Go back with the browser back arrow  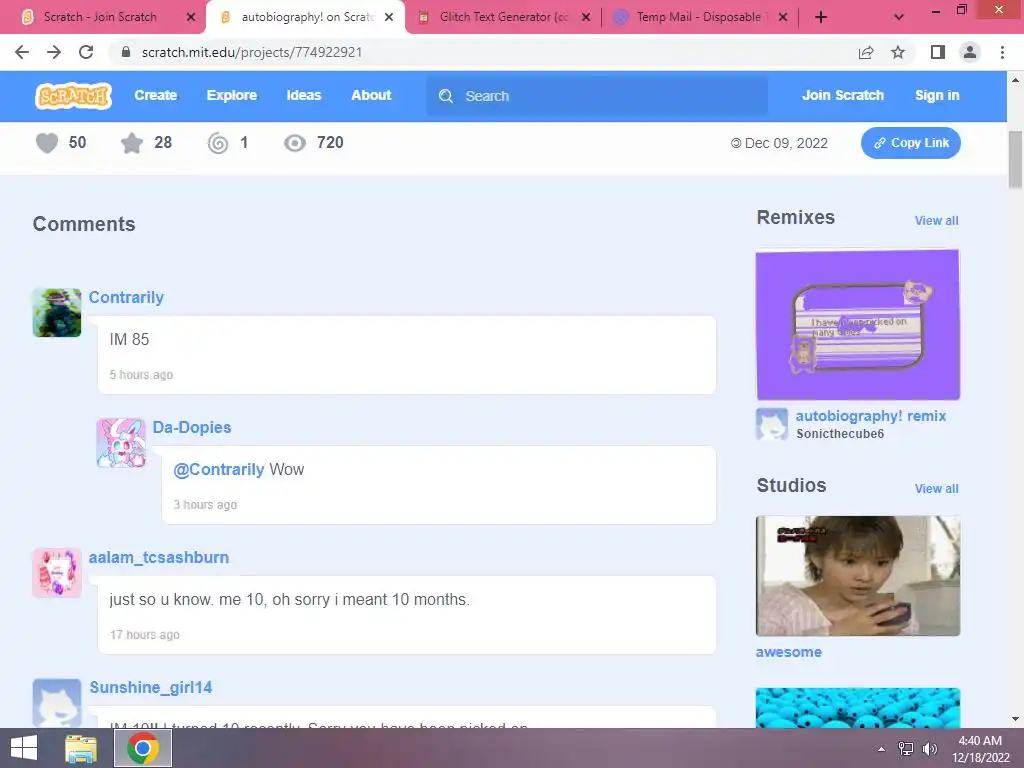22,52
